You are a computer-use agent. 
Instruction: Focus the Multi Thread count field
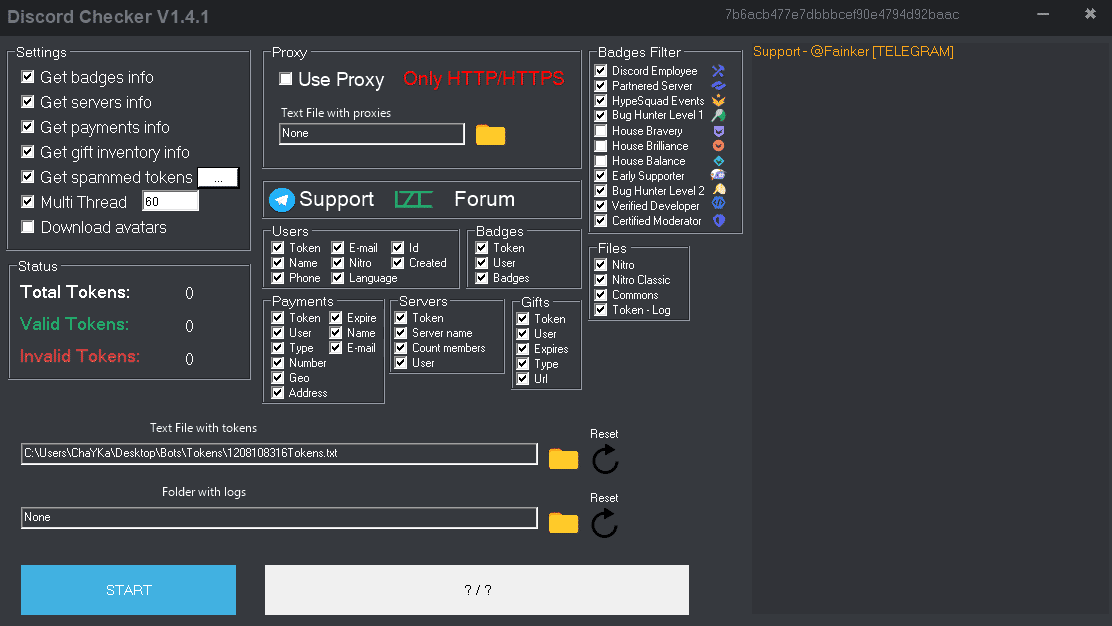tap(170, 201)
